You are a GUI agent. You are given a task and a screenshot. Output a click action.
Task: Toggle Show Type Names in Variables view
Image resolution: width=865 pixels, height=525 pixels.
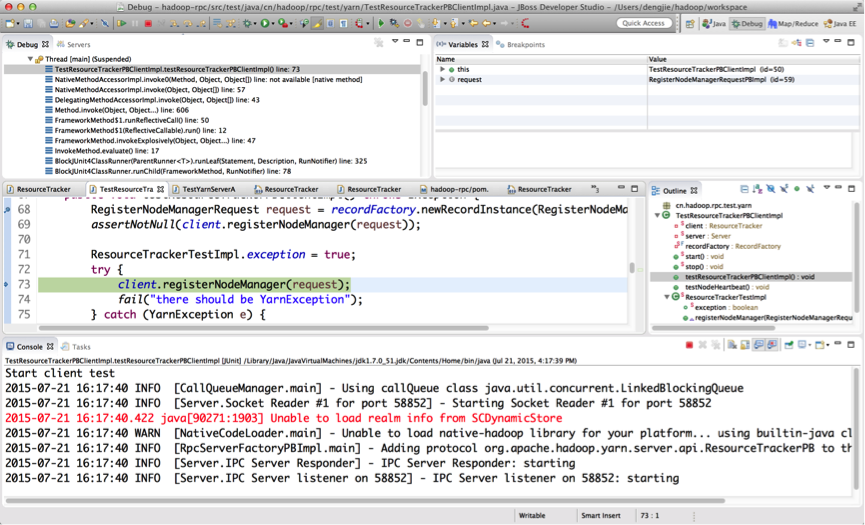coord(783,43)
